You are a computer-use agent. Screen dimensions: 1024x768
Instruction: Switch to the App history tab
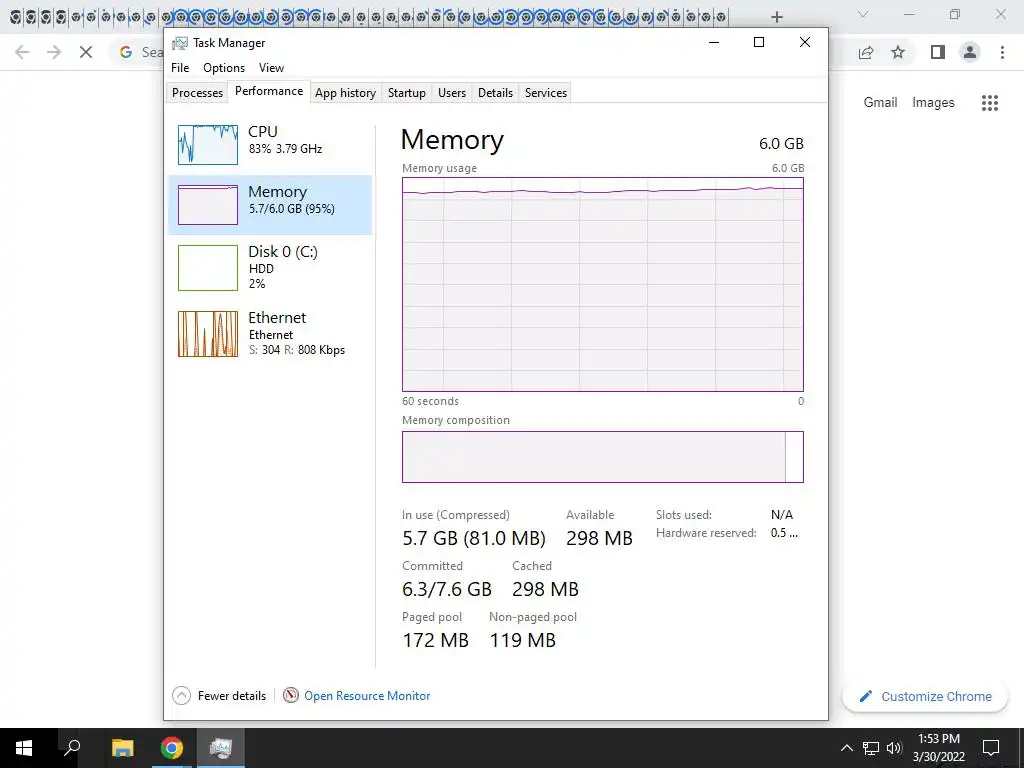click(x=345, y=93)
